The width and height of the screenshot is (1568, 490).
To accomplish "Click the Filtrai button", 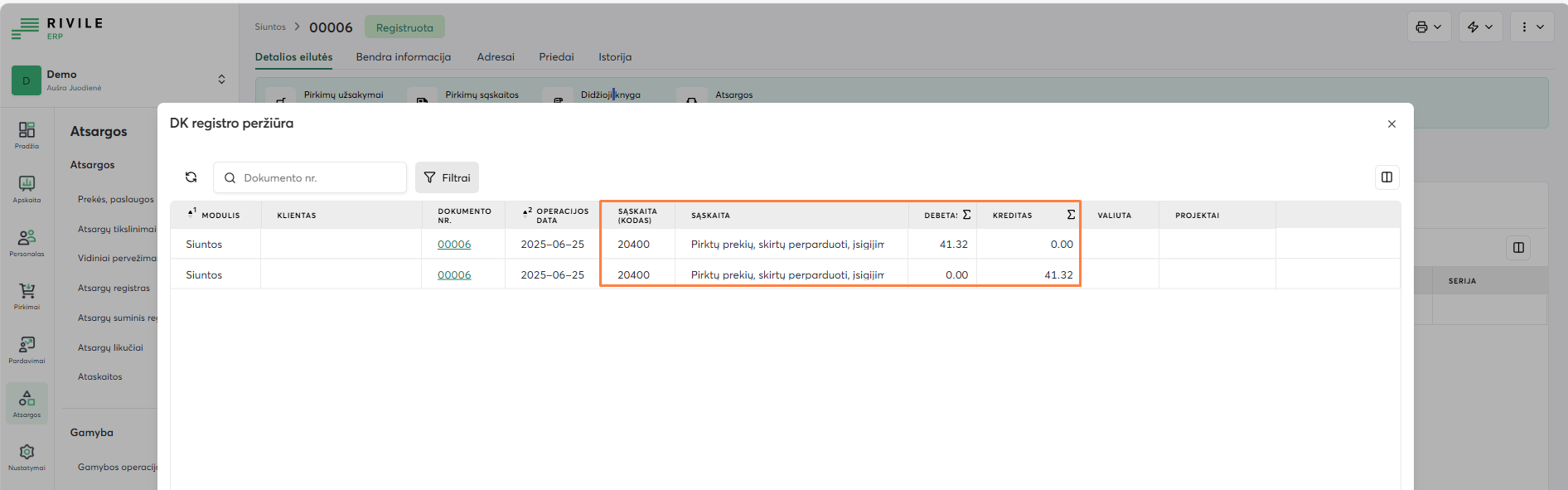I will [x=447, y=177].
